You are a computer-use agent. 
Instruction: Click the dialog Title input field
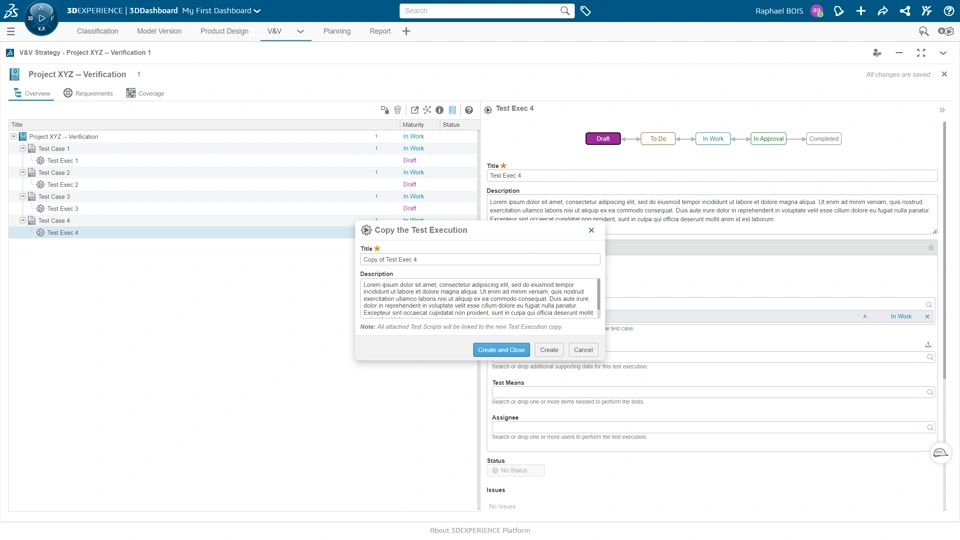click(480, 260)
